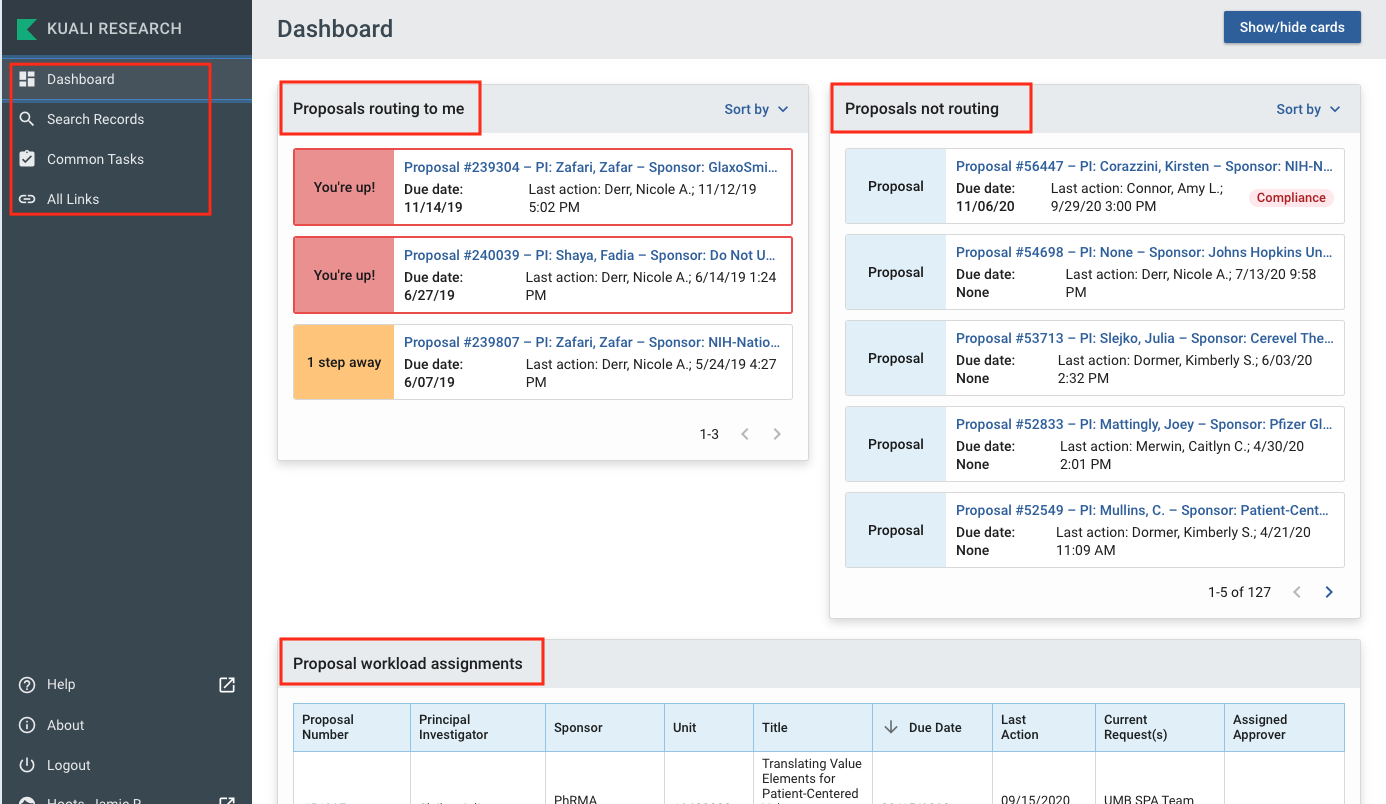Click the About info icon
The height and width of the screenshot is (804, 1386).
click(x=28, y=725)
